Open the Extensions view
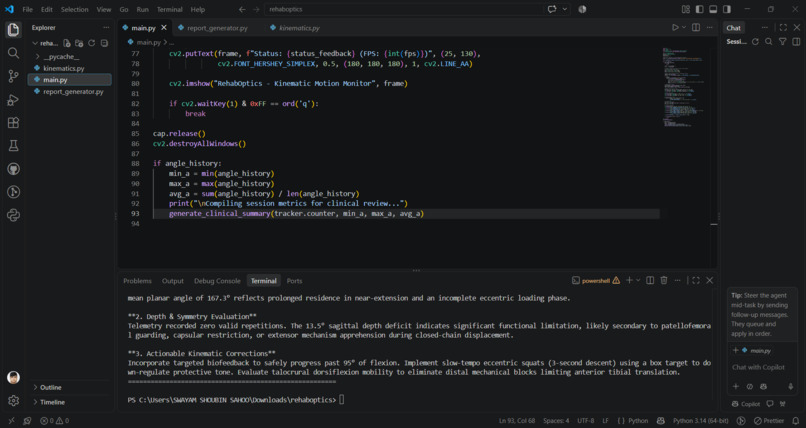The image size is (806, 428). click(13, 123)
